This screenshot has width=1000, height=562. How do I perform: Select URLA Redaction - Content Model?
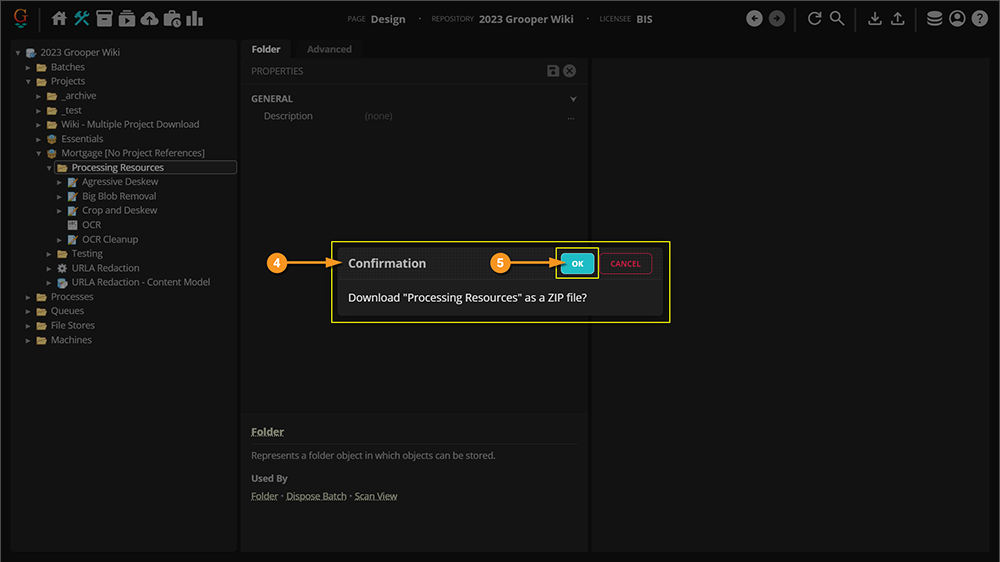click(140, 282)
